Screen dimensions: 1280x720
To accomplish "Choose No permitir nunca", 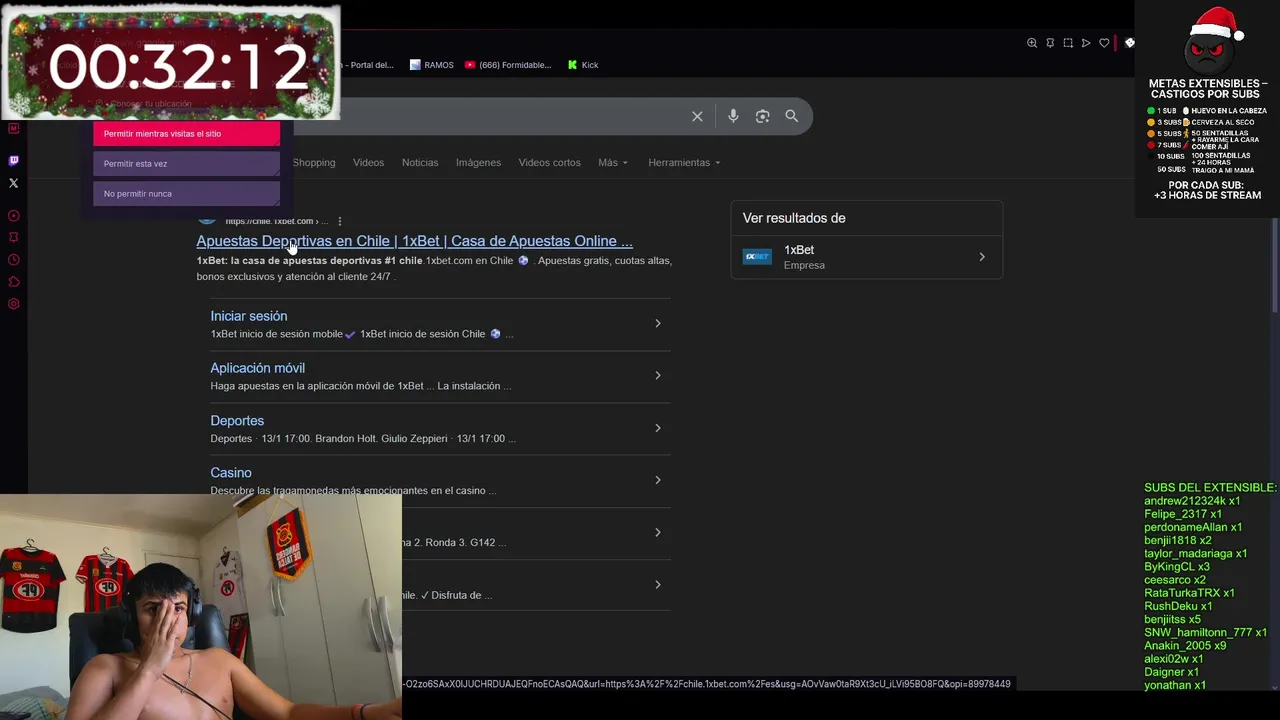I will [x=186, y=193].
